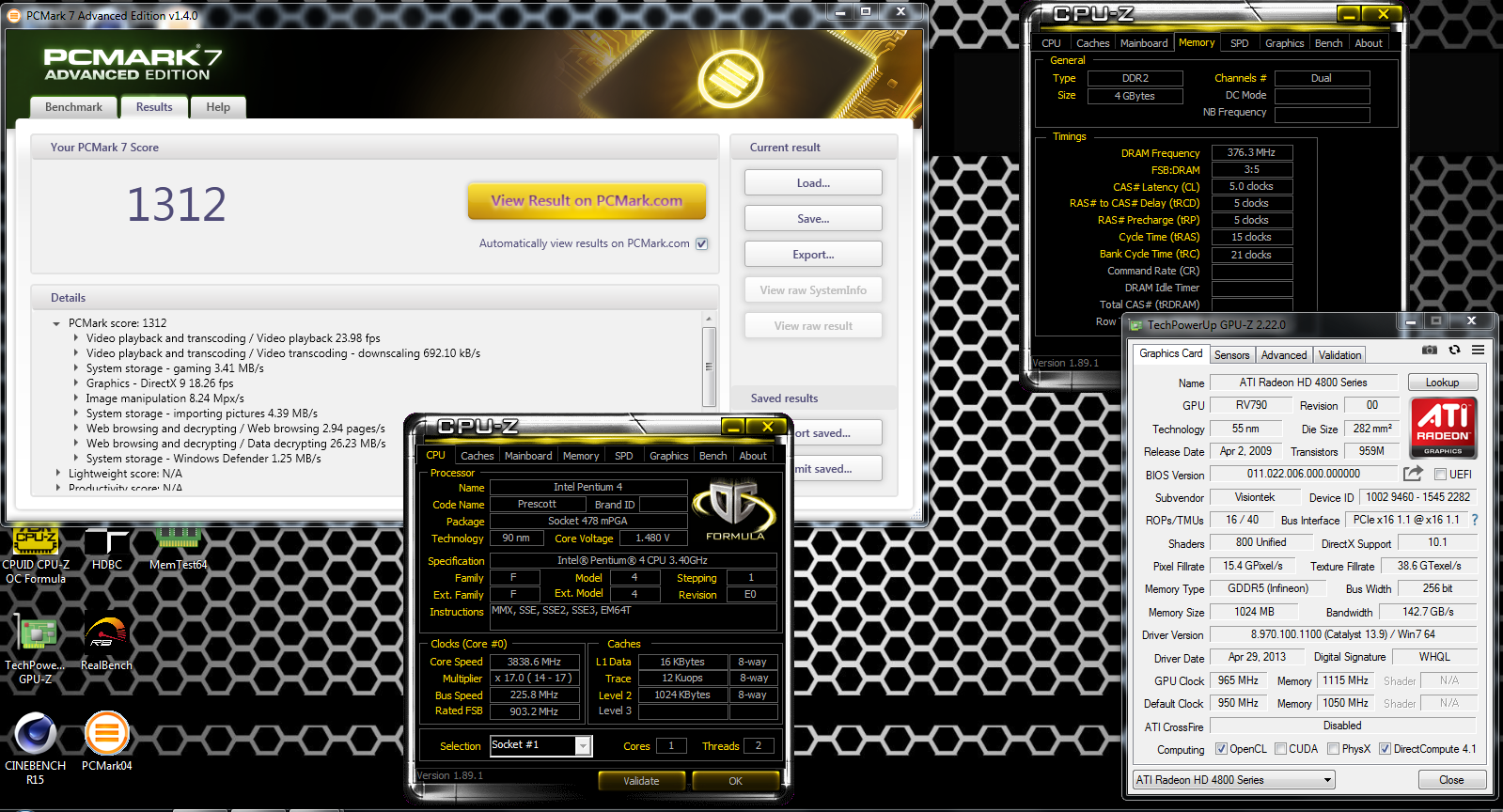Expand Video playback 23.98 fps detail row

pos(76,338)
